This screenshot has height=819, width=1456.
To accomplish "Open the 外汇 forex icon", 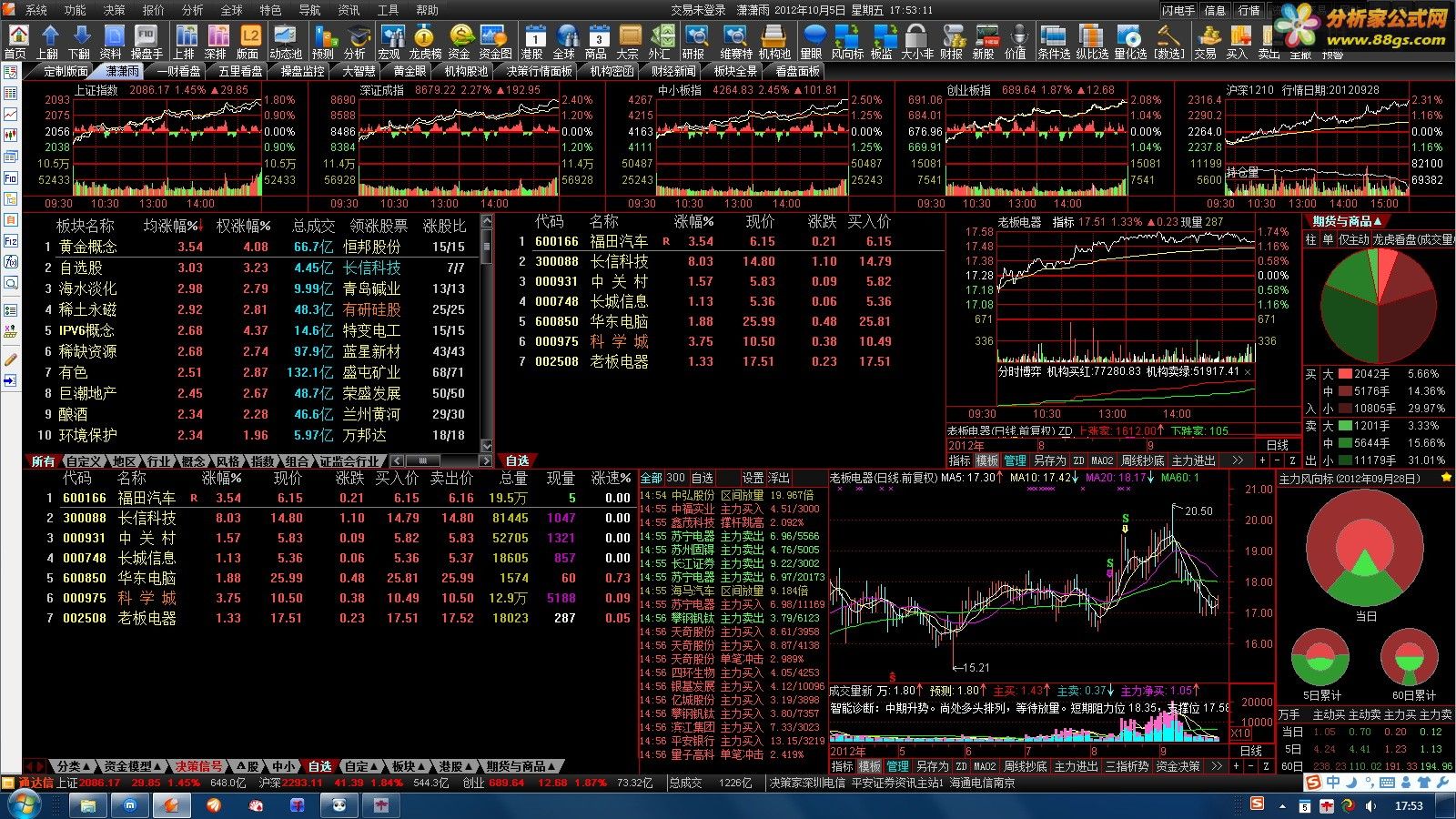I will coord(660,41).
